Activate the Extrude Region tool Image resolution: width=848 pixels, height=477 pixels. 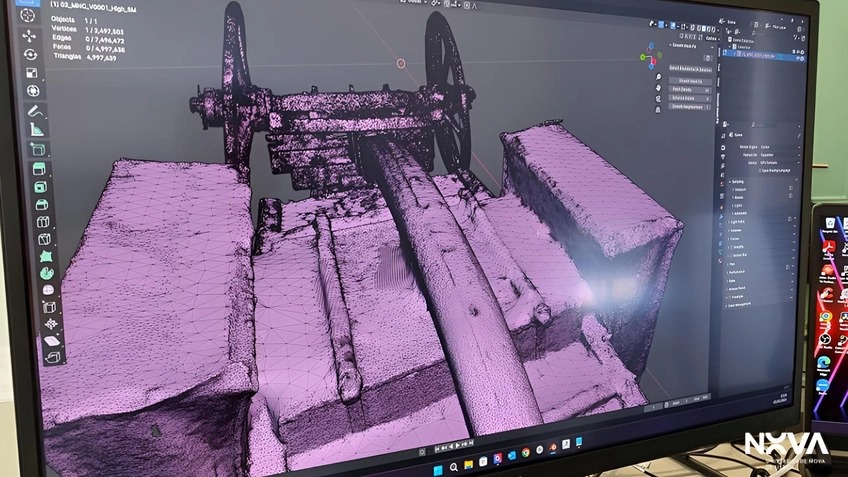tap(38, 168)
